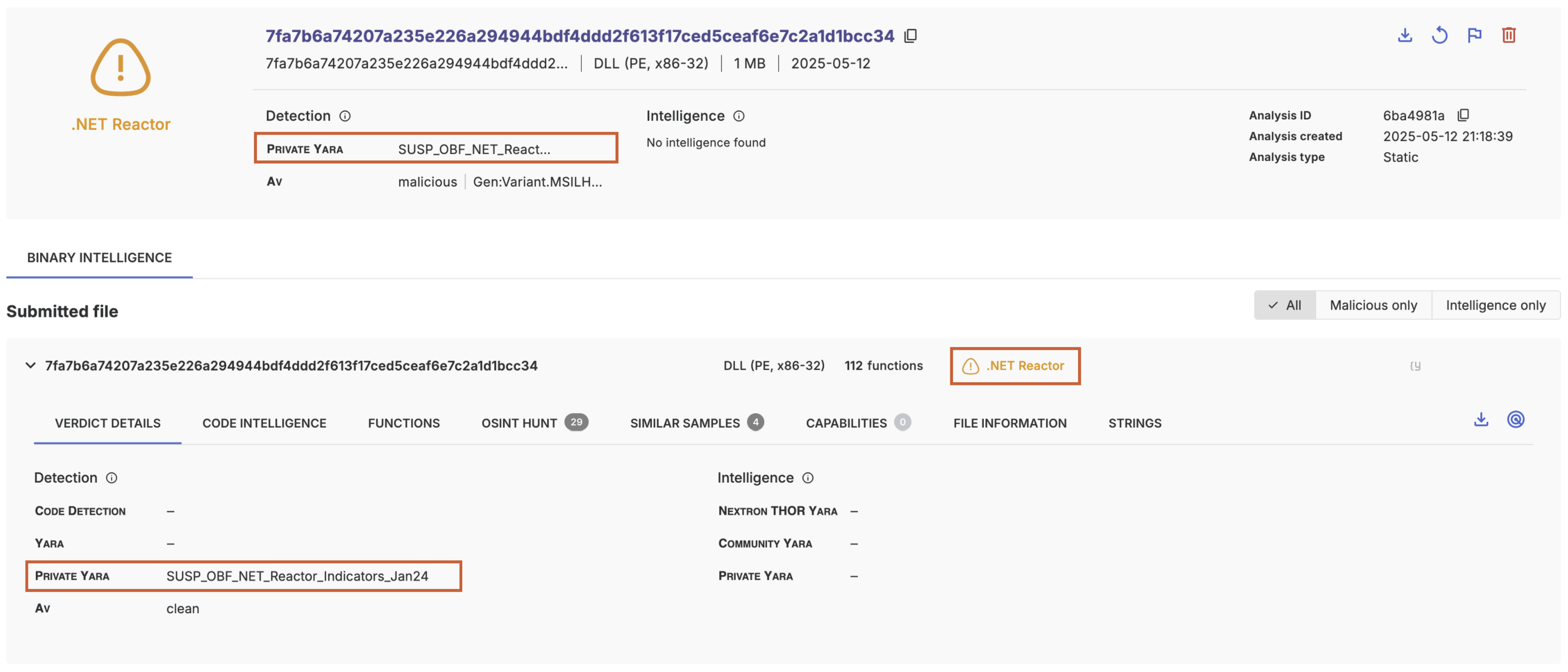Image resolution: width=1568 pixels, height=672 pixels.
Task: Click the target icon at the tab row's right
Action: pos(1515,419)
